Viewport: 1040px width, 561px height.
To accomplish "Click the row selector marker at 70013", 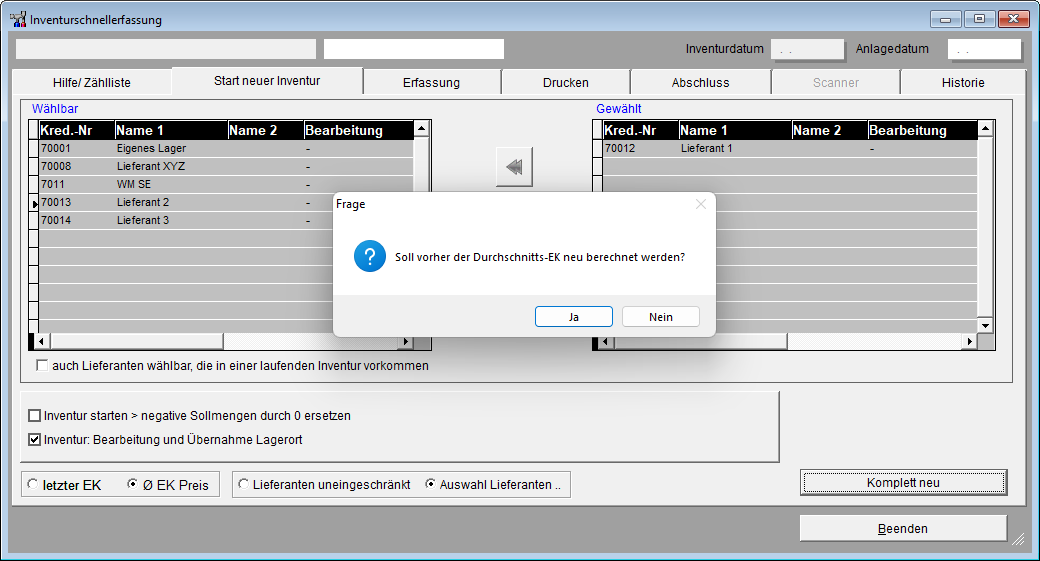I will coord(34,203).
